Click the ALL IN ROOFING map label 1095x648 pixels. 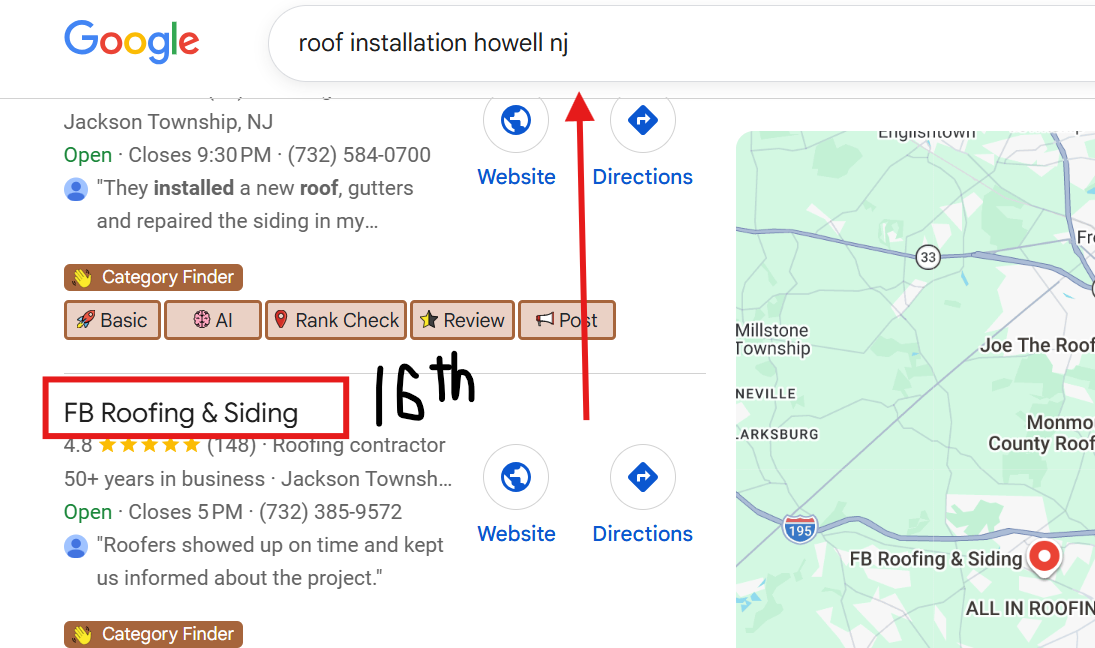(x=1029, y=608)
